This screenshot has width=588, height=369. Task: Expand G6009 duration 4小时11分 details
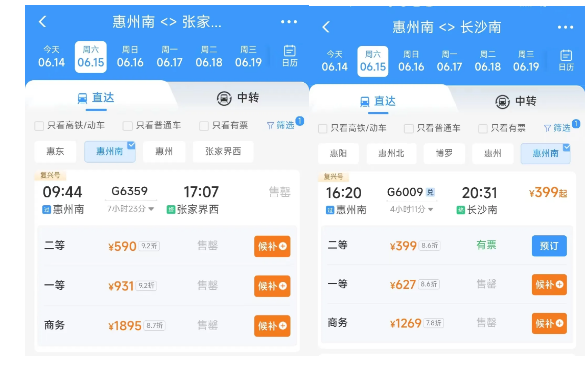point(411,209)
